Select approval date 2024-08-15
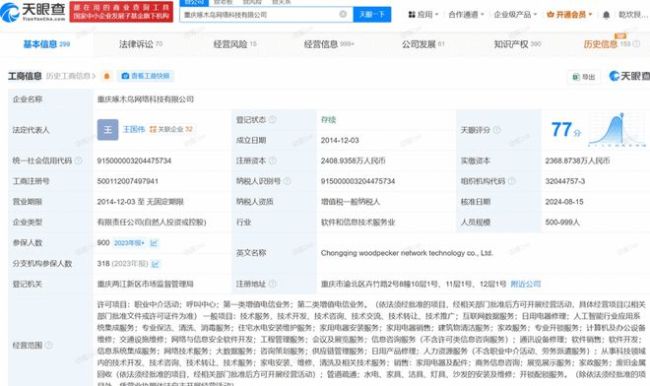The height and width of the screenshot is (386, 650). point(564,201)
